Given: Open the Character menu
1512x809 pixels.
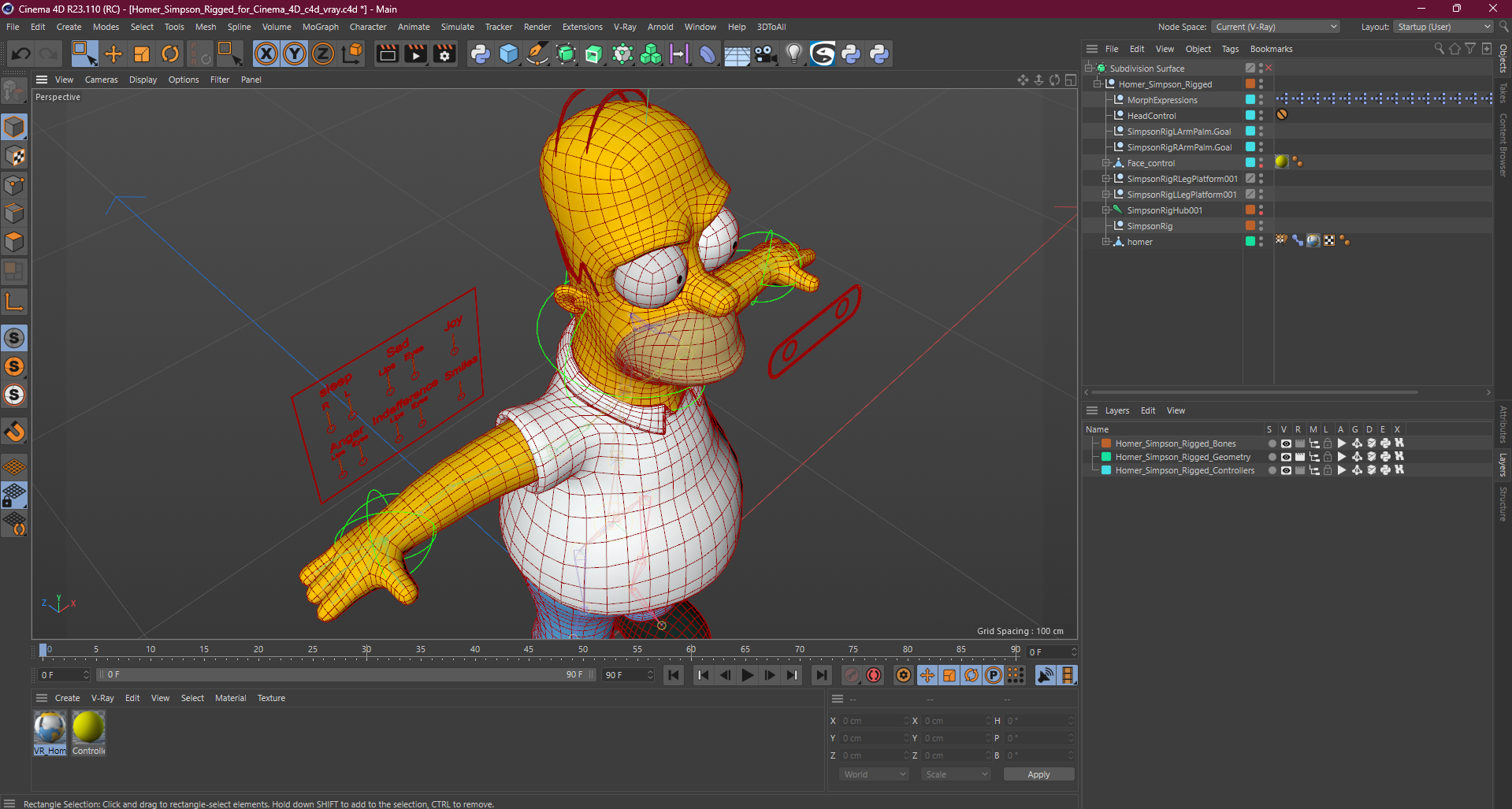Looking at the screenshot, I should pyautogui.click(x=368, y=27).
